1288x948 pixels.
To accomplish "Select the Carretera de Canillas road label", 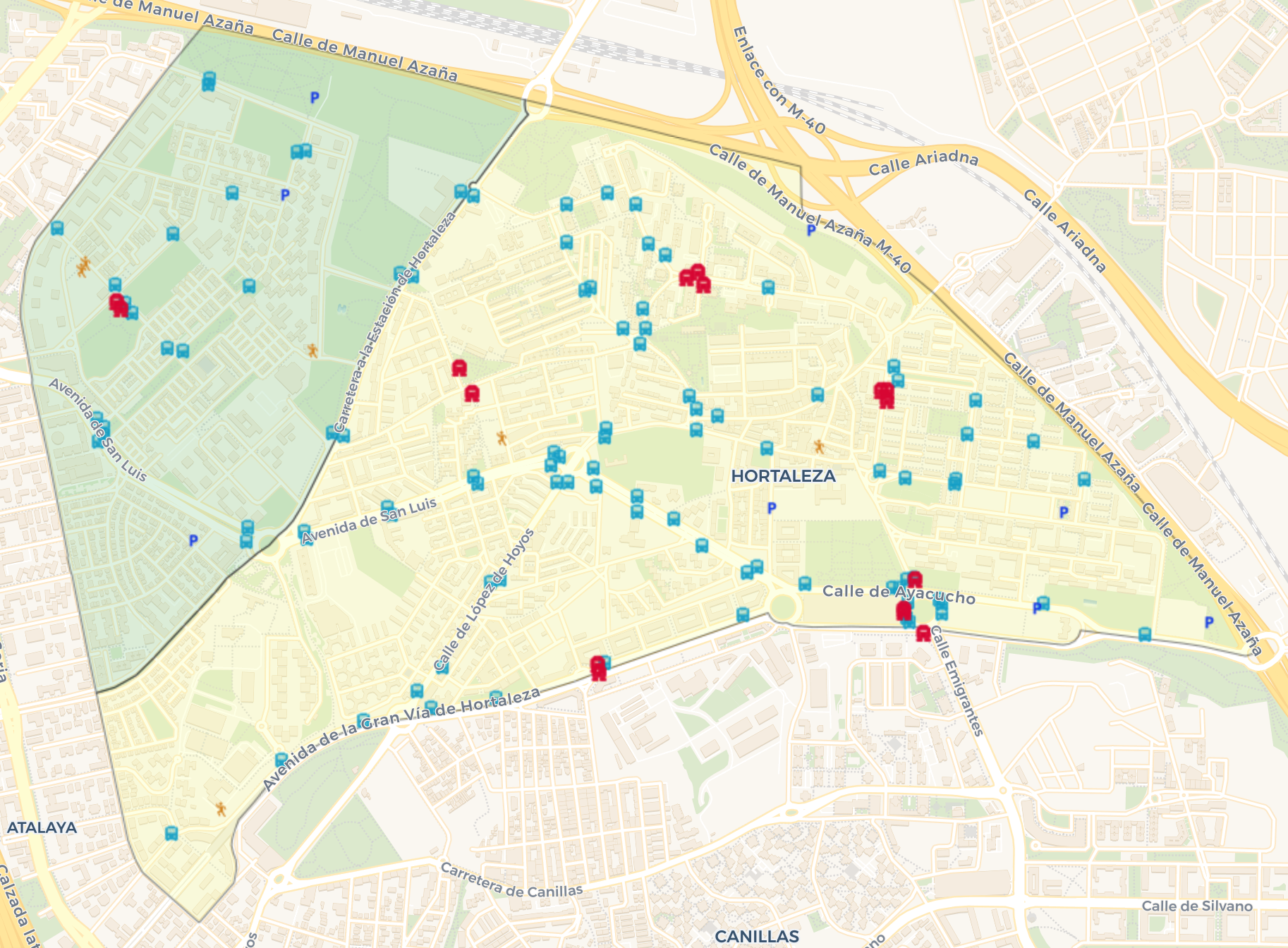I will point(511,880).
